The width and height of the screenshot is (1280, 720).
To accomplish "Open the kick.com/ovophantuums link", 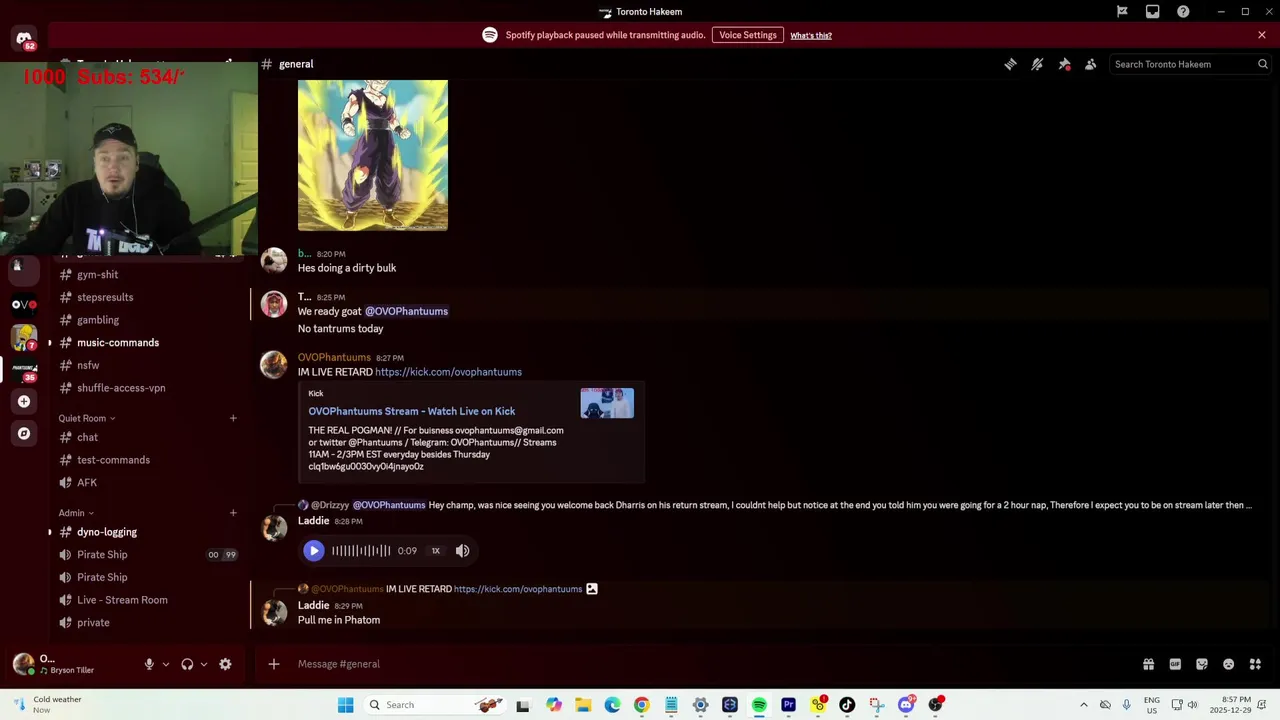I will point(448,372).
